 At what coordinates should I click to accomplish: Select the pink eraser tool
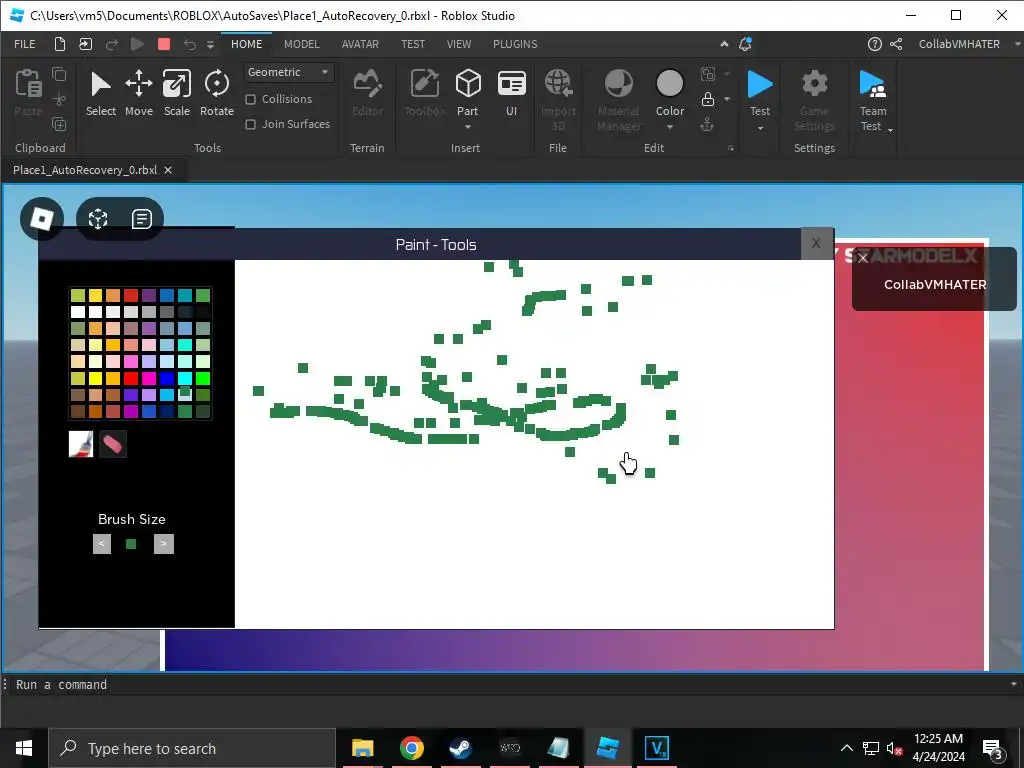[x=112, y=444]
